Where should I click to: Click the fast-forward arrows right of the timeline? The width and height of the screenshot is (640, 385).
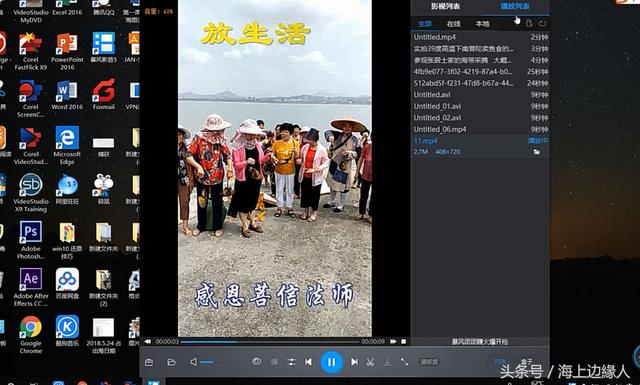pyautogui.click(x=393, y=341)
